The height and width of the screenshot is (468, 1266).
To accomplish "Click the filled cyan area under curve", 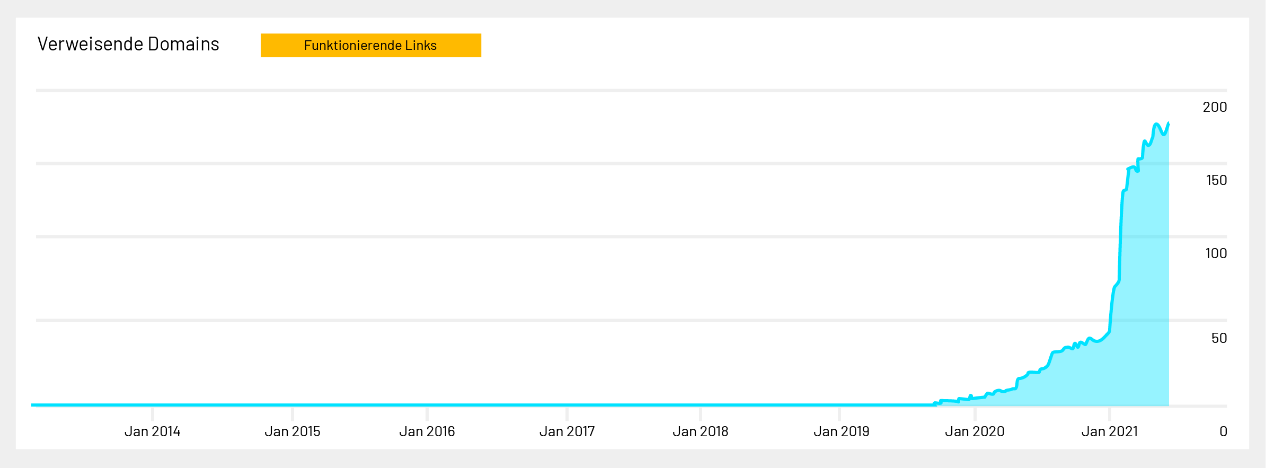I will pyautogui.click(x=1140, y=300).
